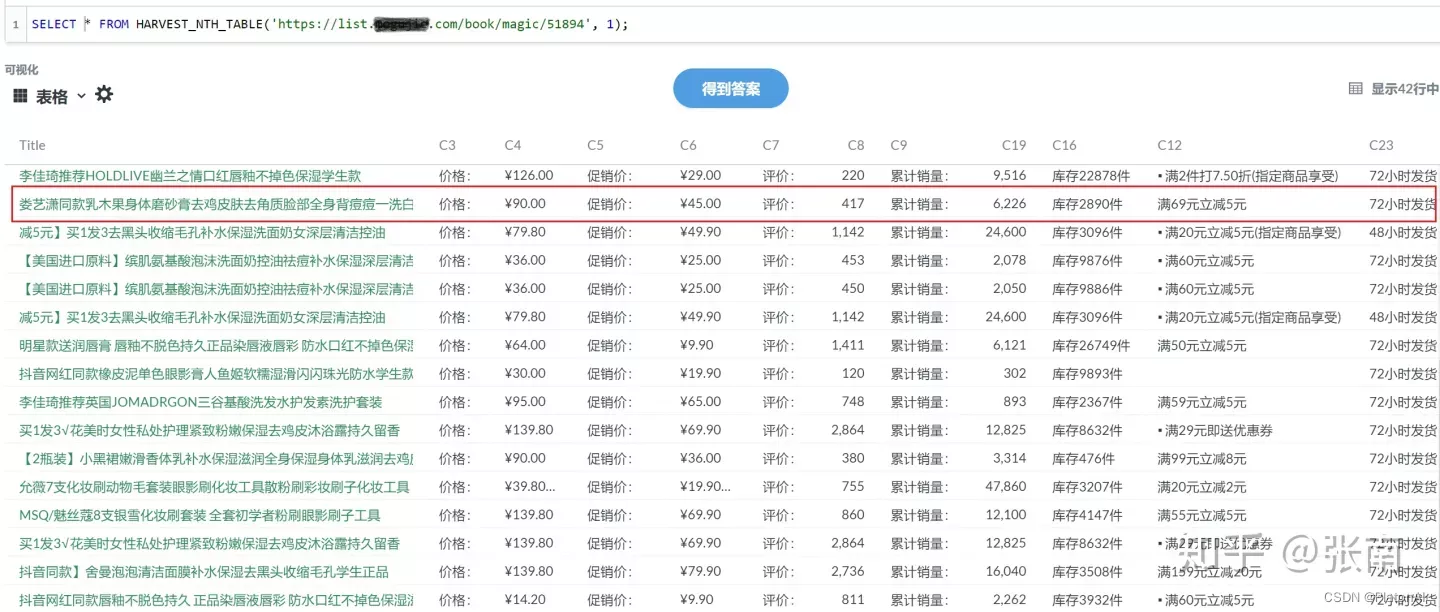Viewport: 1440px width, 612px height.
Task: Click the 可视化 section label
Action: (21, 70)
